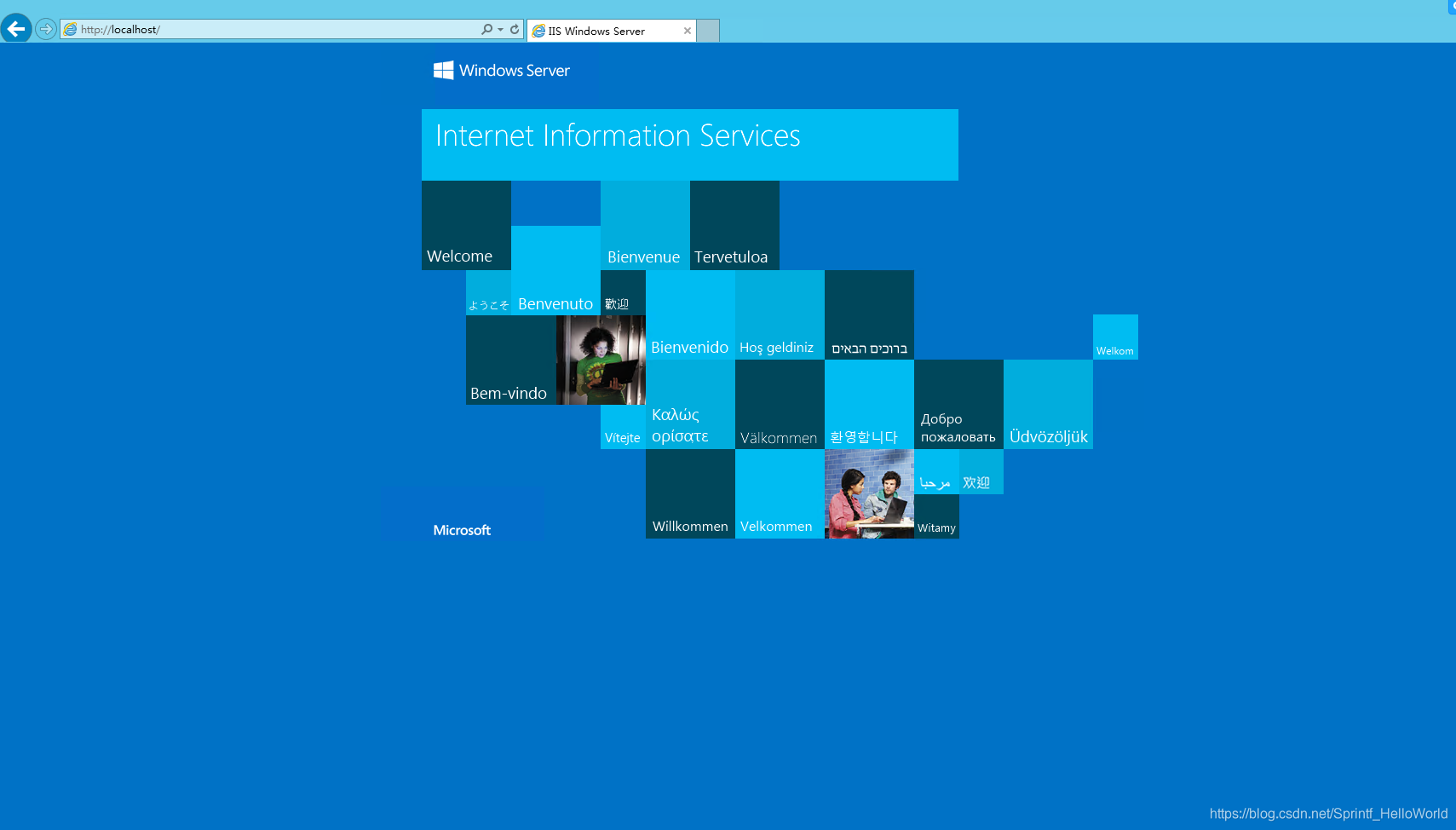Click the Hebrew ברוכים הבאים tile
1456x830 pixels.
point(869,314)
